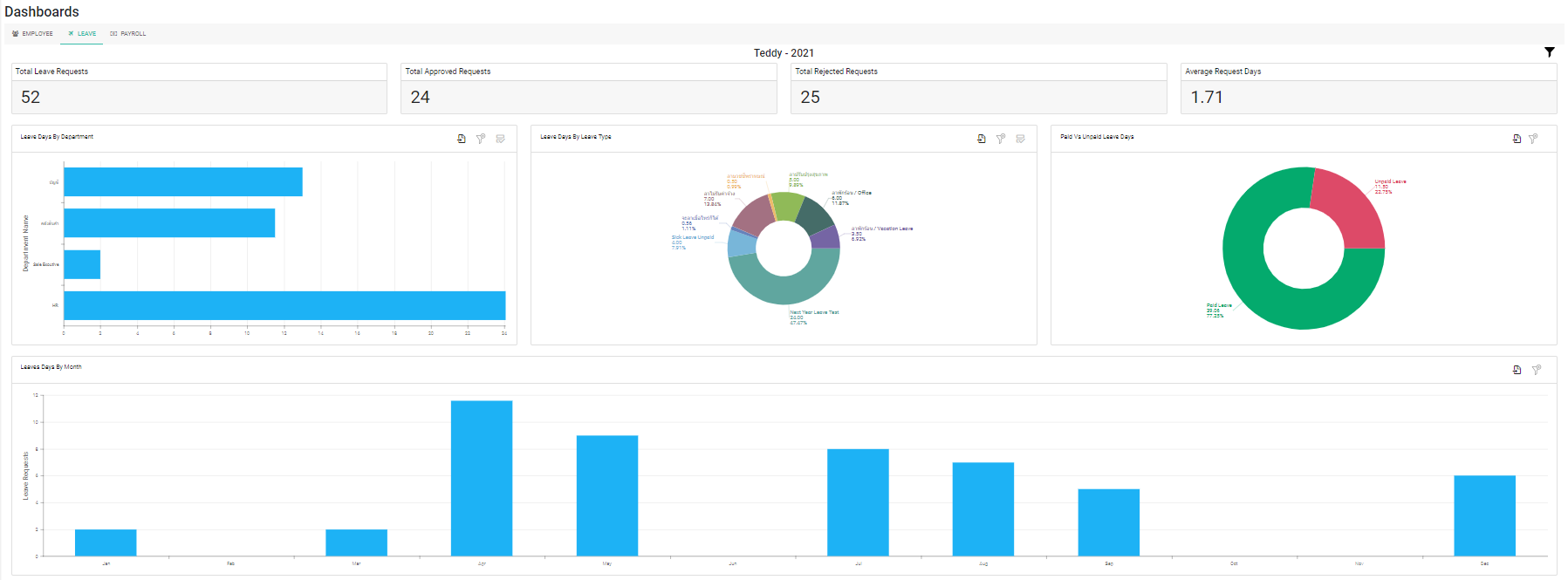Click the Total Leave Requests value 52
This screenshot has width=1568, height=580.
pos(31,97)
